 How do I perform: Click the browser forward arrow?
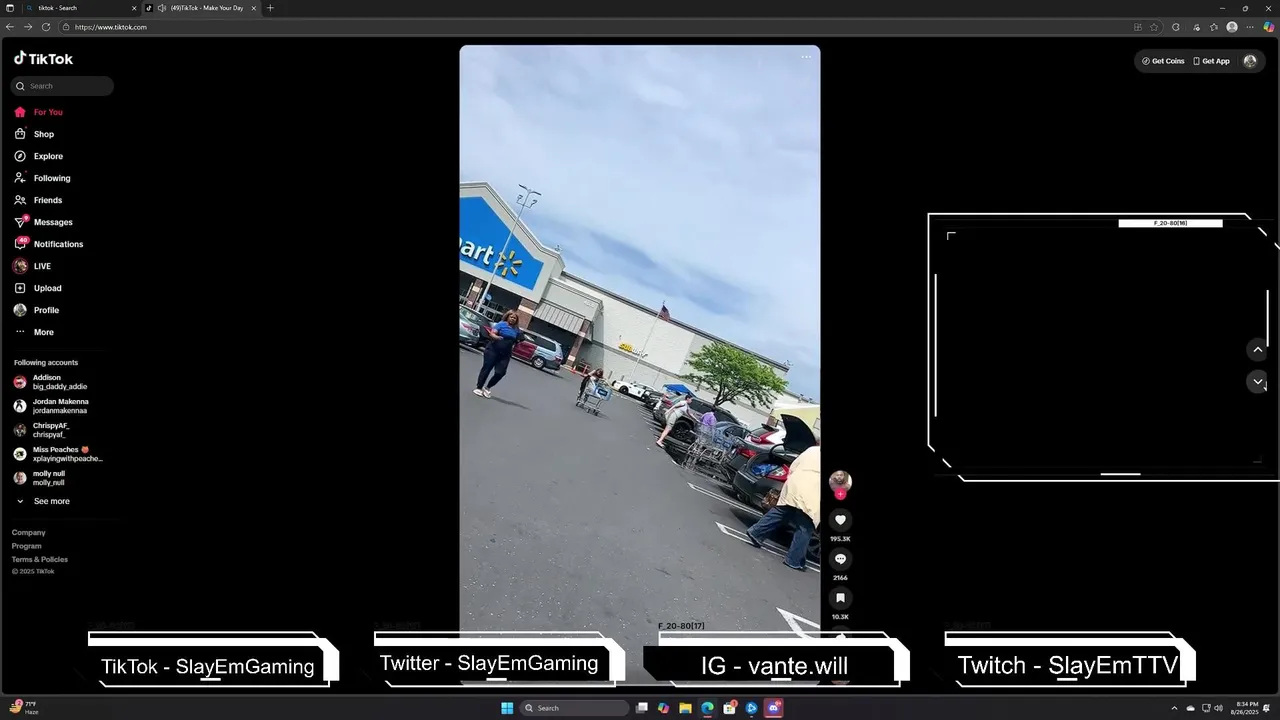(27, 27)
